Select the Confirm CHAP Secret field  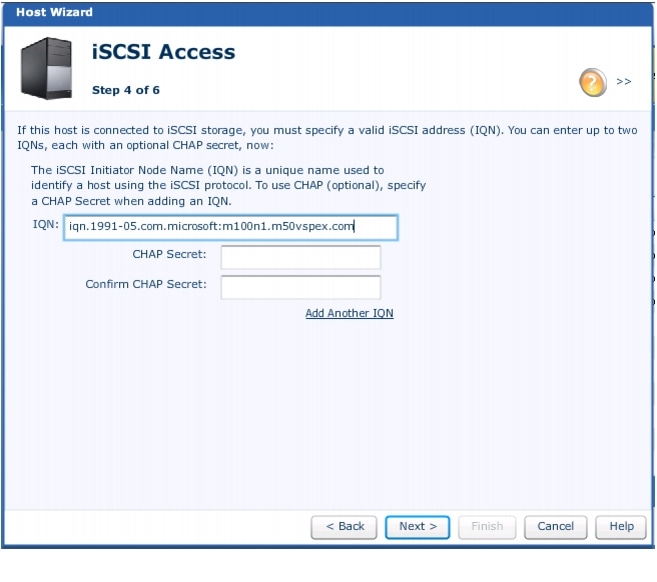301,287
